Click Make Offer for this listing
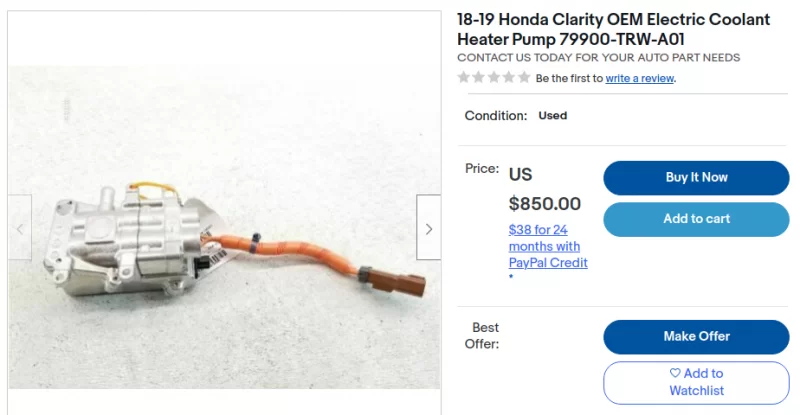This screenshot has width=800, height=415. coord(696,336)
